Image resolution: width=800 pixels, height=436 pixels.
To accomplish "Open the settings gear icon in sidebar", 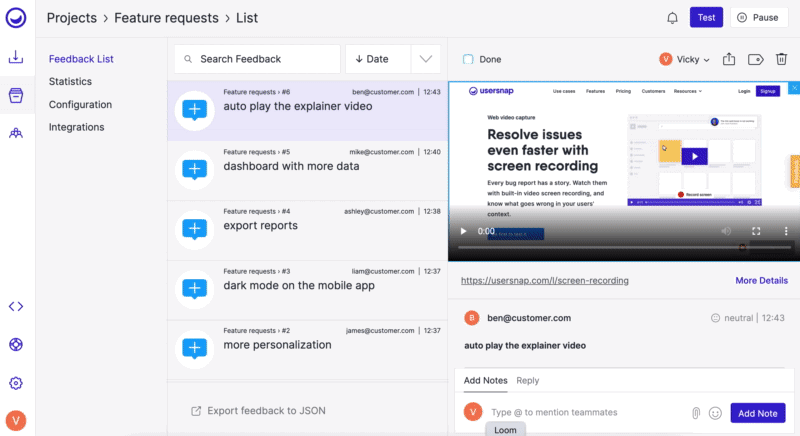I will click(16, 383).
